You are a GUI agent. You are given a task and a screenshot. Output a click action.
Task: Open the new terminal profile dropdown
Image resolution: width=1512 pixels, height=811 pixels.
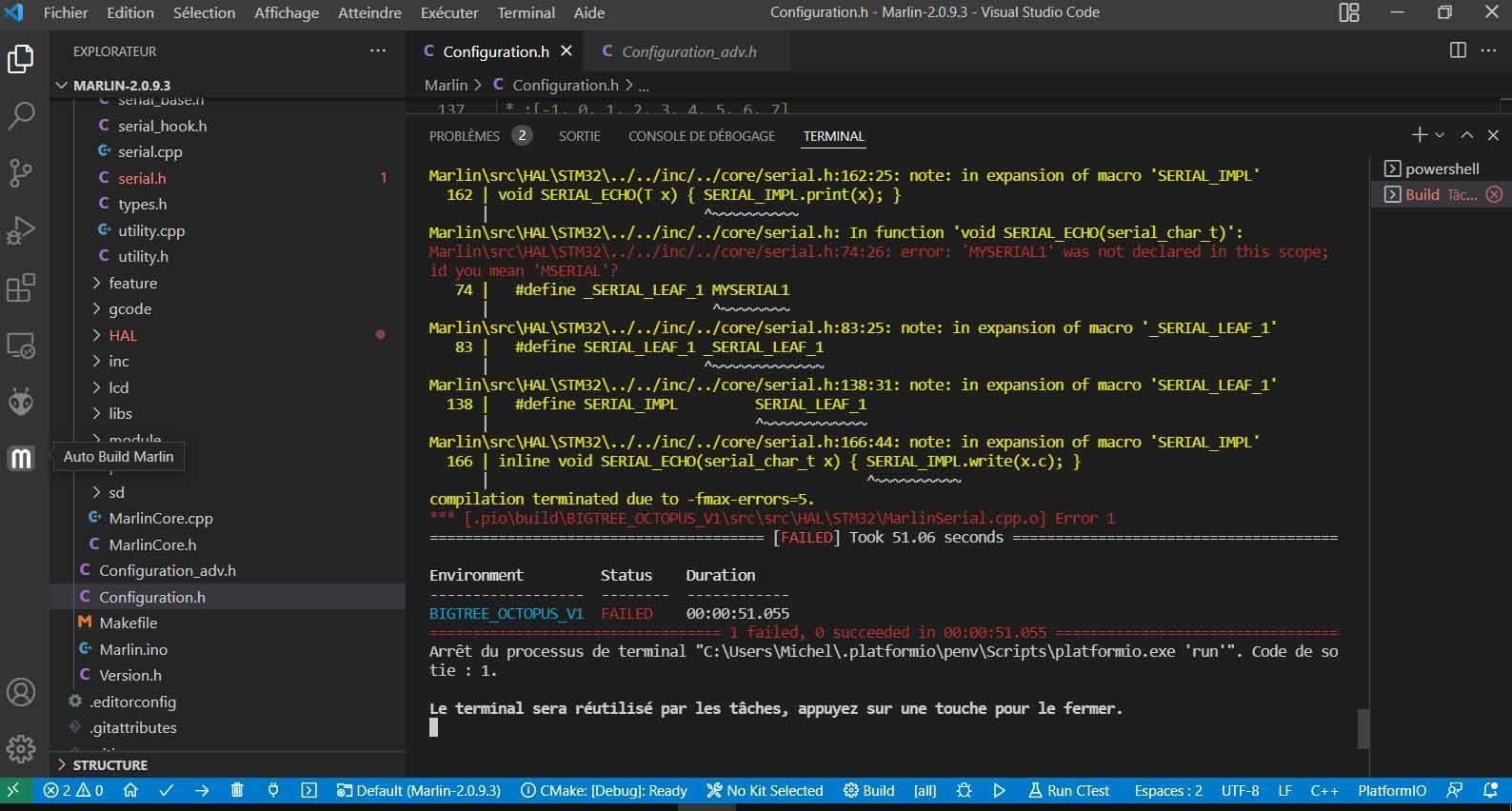pos(1440,136)
